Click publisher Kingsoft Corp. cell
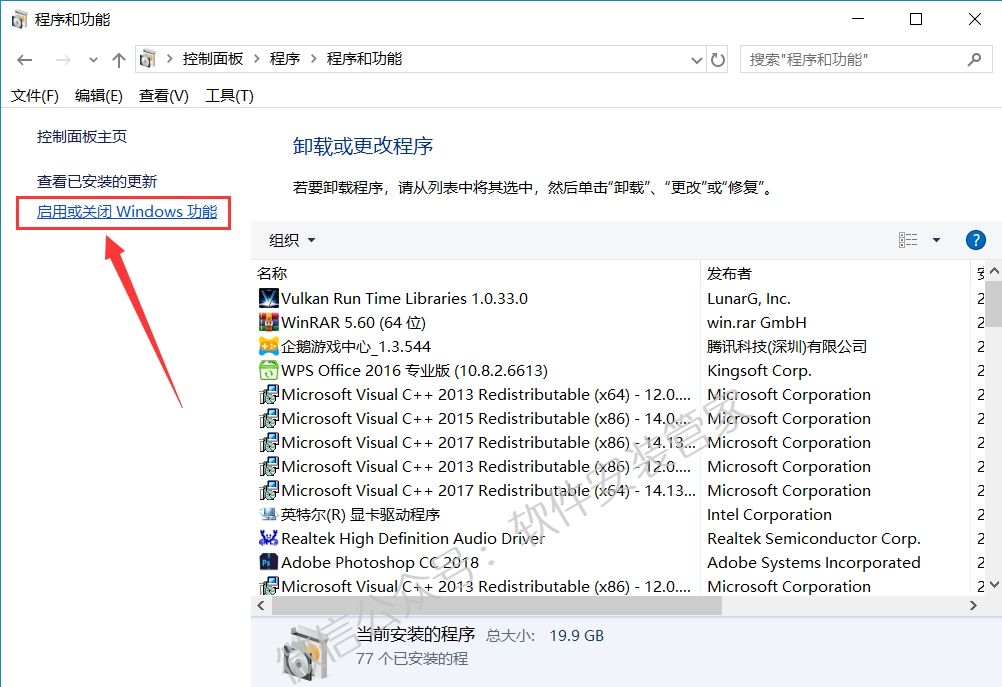 (x=759, y=371)
